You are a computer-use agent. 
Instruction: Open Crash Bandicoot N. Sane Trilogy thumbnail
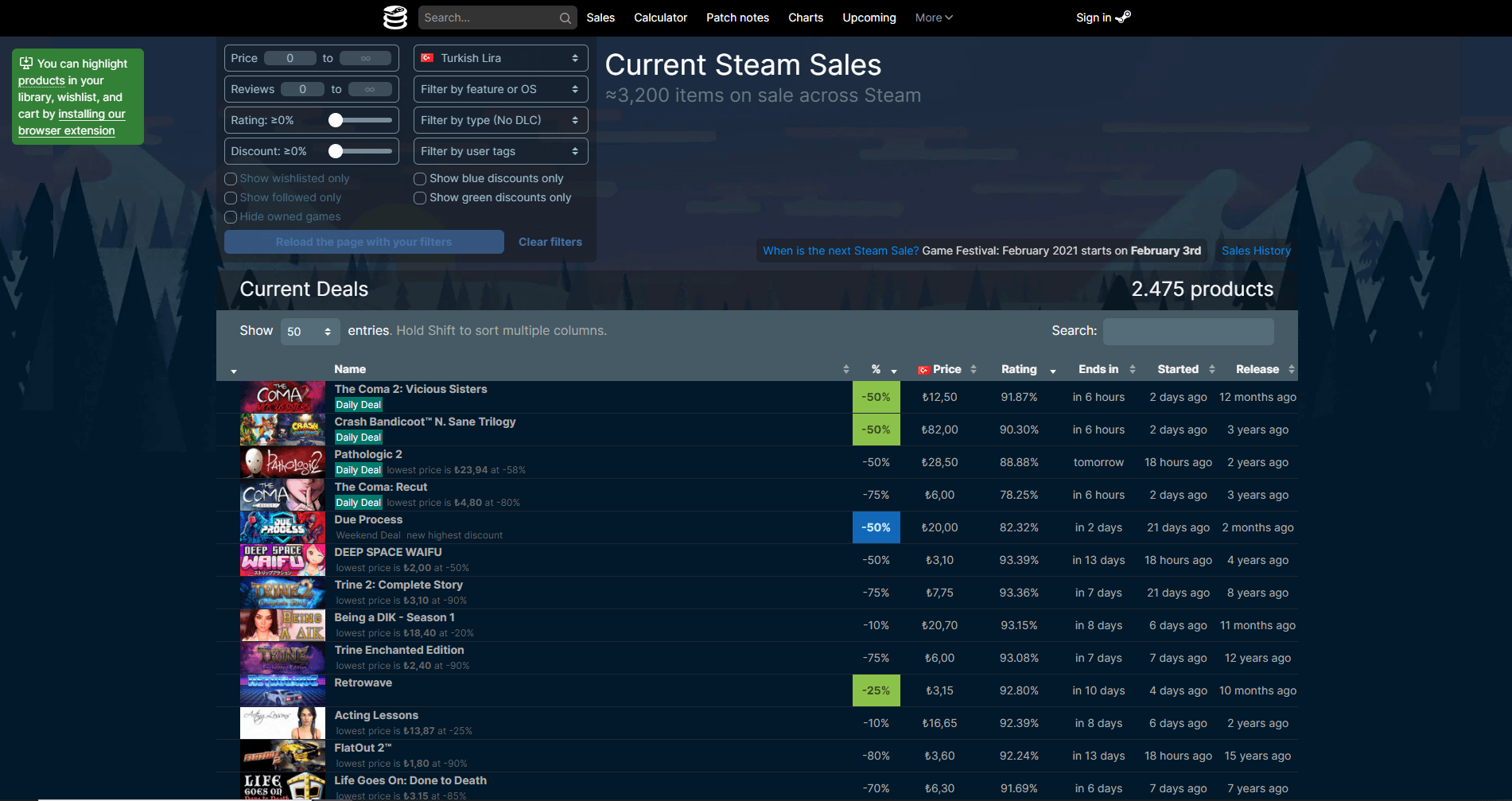point(282,430)
